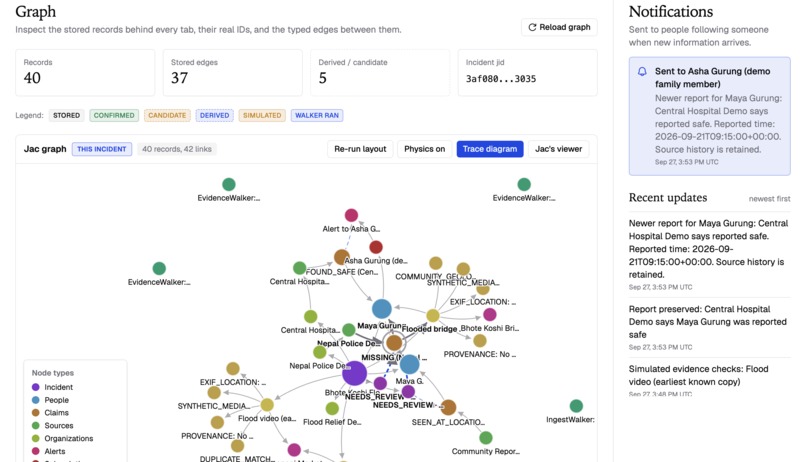Click the Derived / candidate count card
The height and width of the screenshot is (462, 806).
380,72
